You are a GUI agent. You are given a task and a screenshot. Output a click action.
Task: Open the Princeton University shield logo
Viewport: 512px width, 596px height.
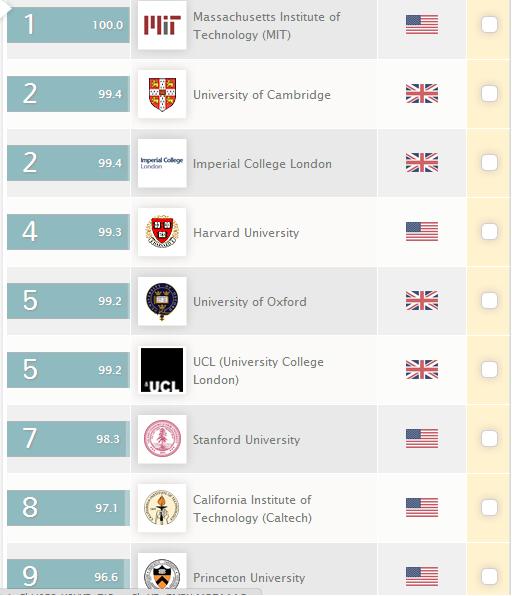[162, 573]
